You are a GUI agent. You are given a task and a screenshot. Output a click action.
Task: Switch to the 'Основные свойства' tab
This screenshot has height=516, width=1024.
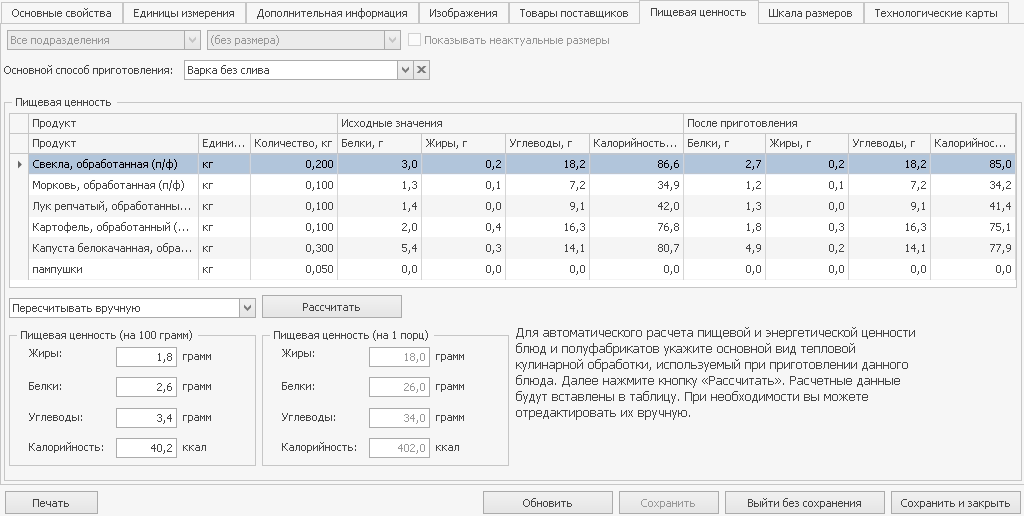tap(62, 13)
